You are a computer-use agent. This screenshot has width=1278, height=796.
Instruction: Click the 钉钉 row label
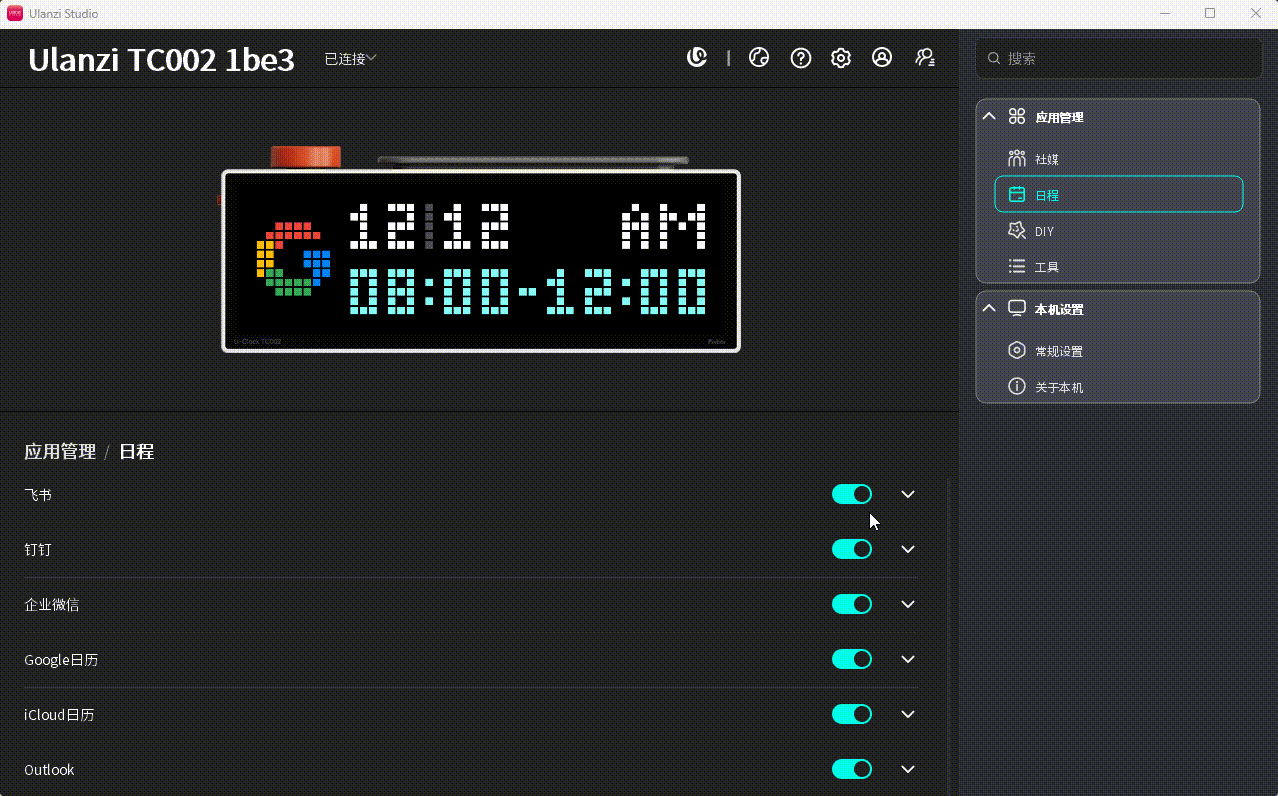click(x=38, y=550)
